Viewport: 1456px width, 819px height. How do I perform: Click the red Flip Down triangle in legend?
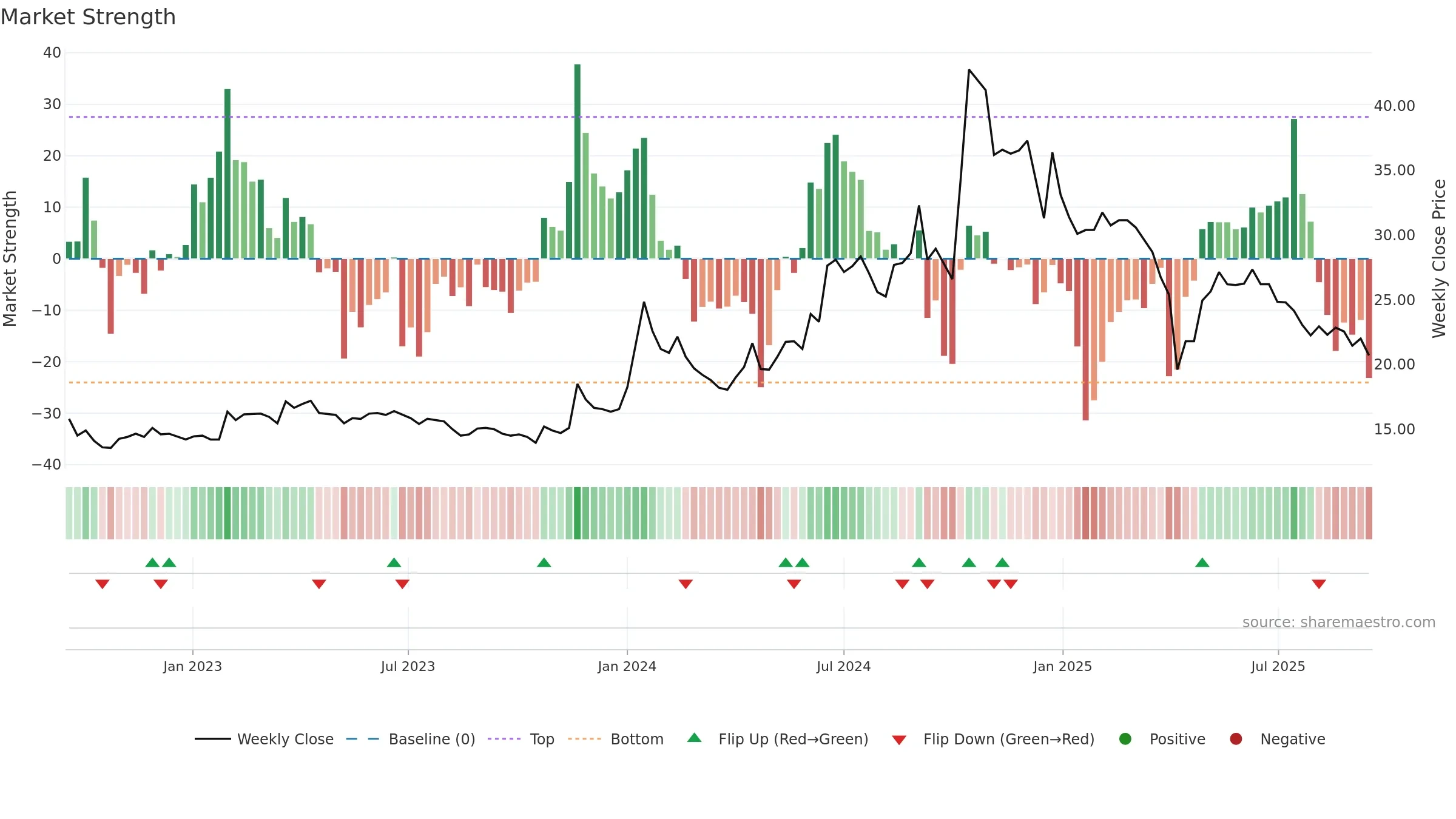click(899, 740)
